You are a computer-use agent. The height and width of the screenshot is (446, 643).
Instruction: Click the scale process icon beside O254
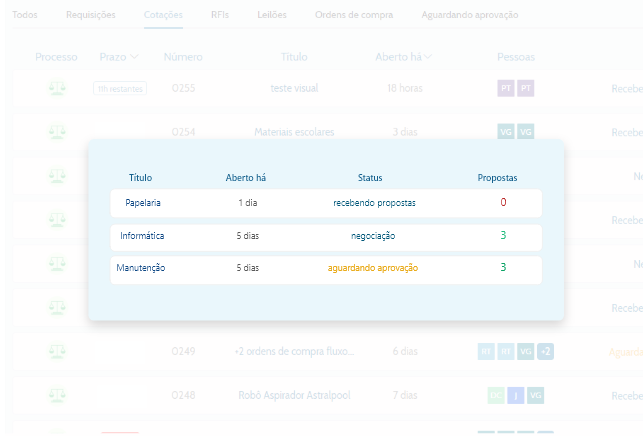[x=55, y=132]
